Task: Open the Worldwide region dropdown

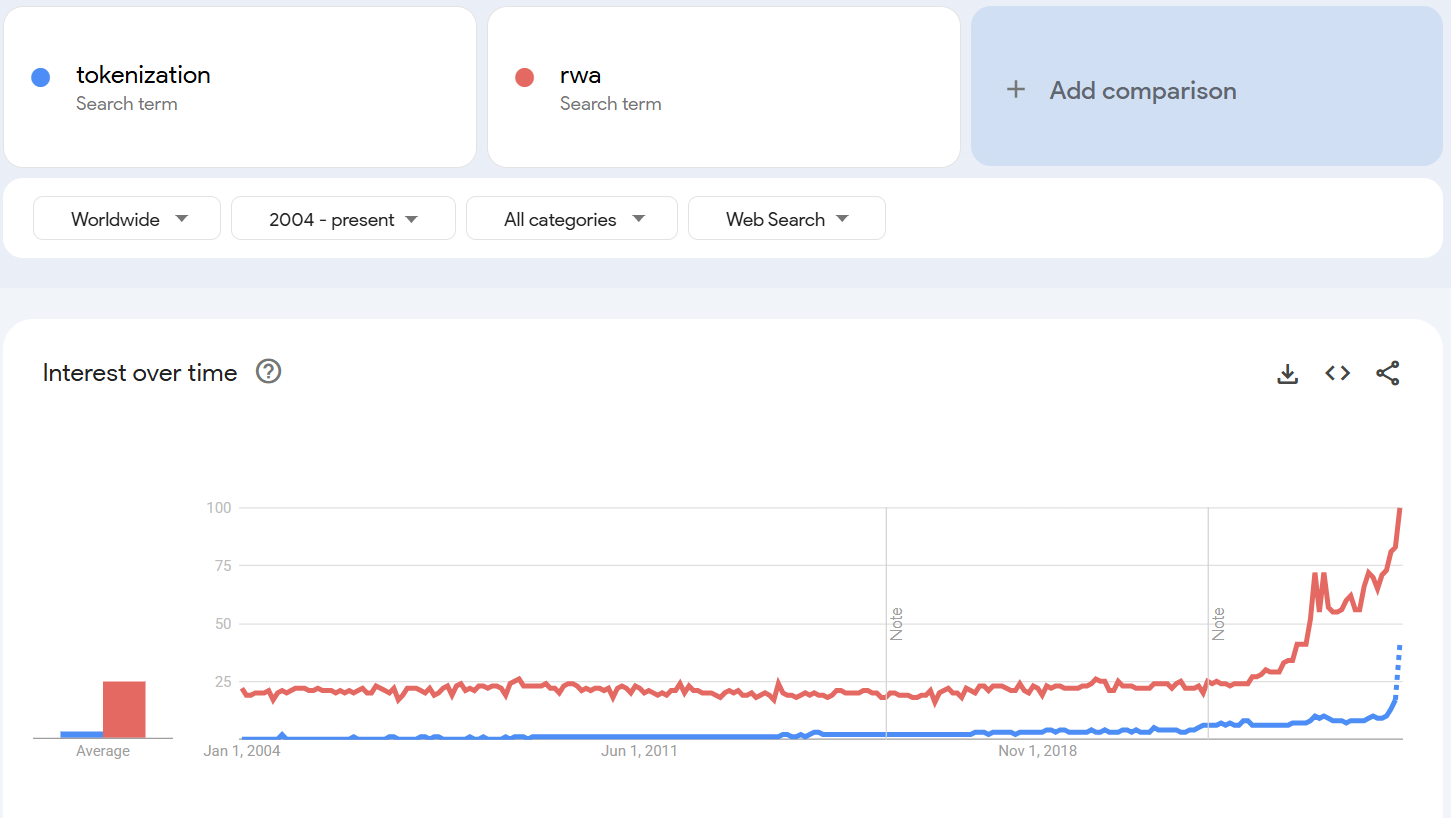Action: coord(127,219)
